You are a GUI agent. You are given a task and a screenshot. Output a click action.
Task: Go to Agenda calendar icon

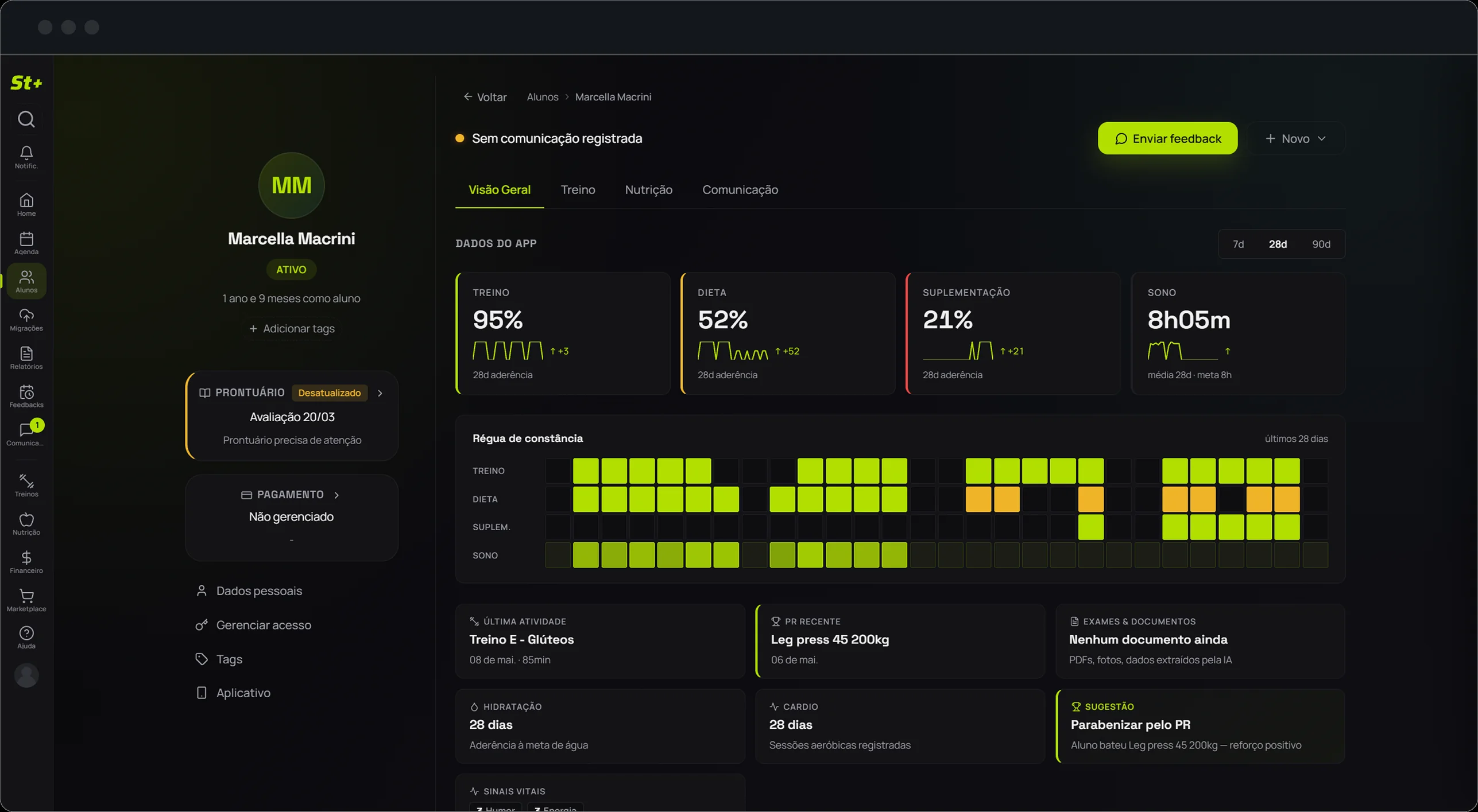tap(26, 243)
